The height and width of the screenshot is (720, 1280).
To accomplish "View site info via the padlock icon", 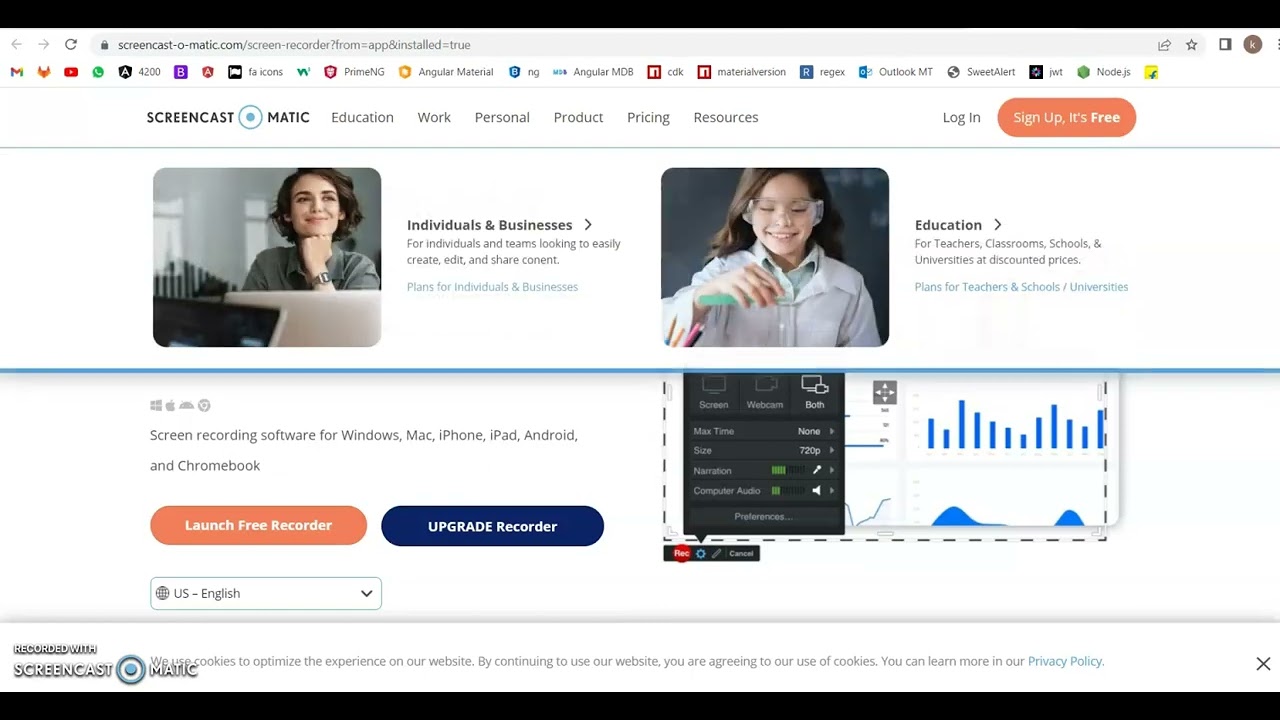I will [x=104, y=45].
